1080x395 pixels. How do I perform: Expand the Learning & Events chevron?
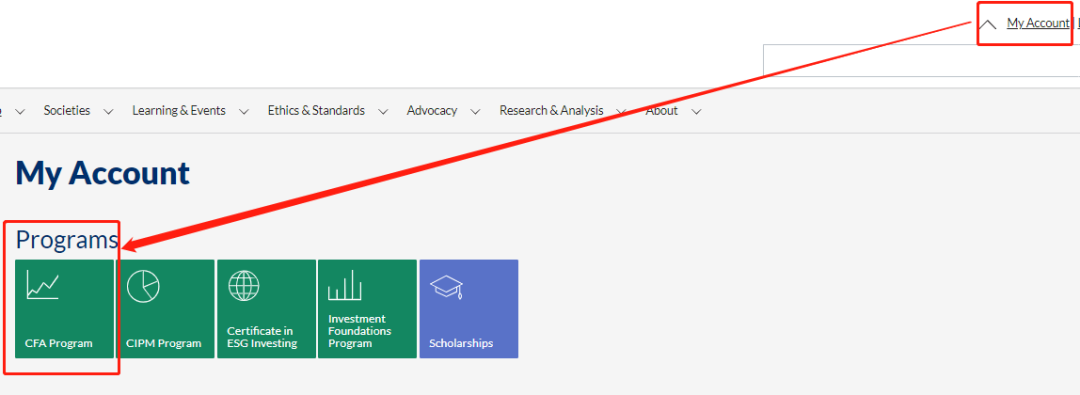pyautogui.click(x=242, y=111)
